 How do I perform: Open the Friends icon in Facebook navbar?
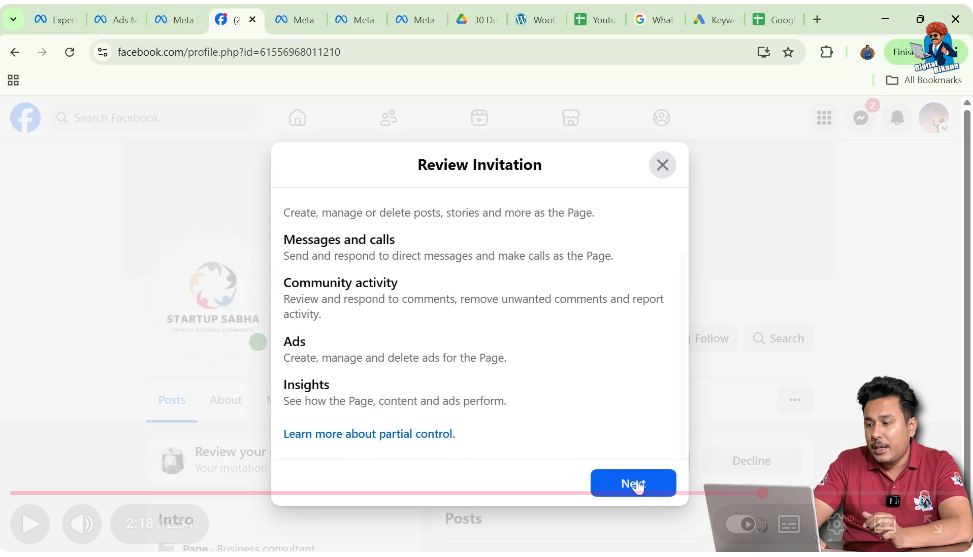pyautogui.click(x=388, y=118)
